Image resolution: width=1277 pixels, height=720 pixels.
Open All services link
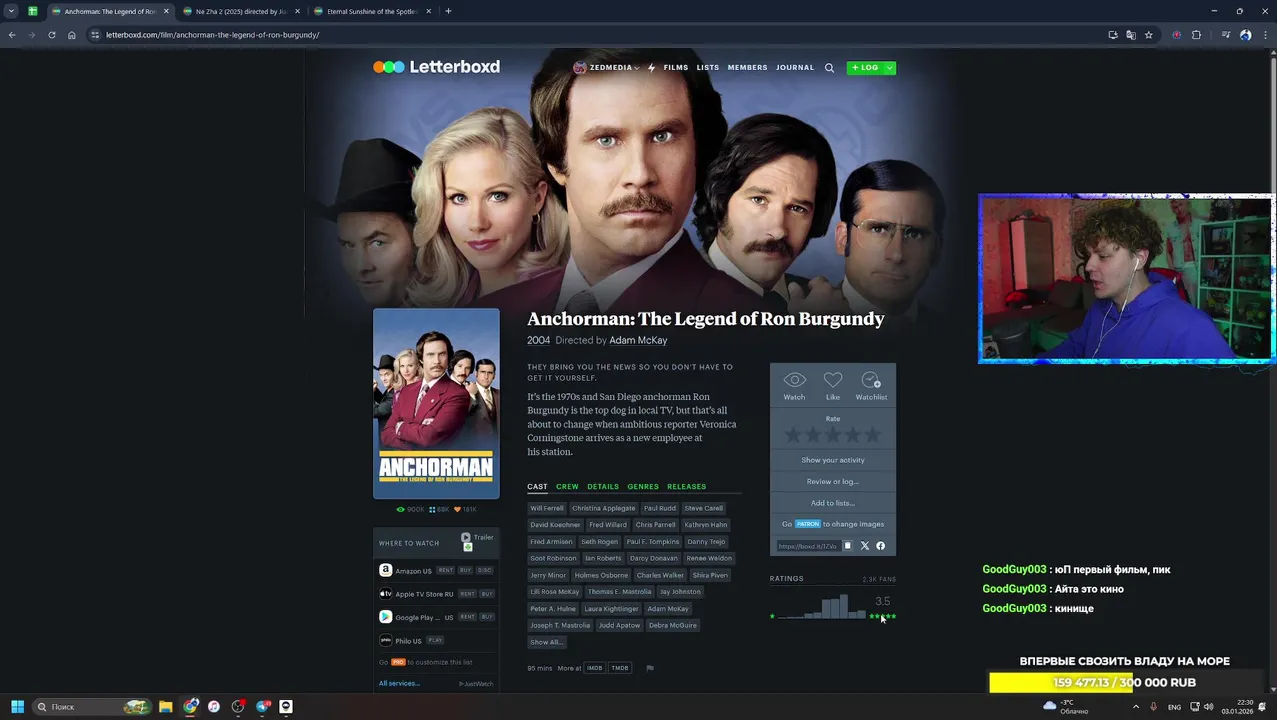tap(399, 683)
